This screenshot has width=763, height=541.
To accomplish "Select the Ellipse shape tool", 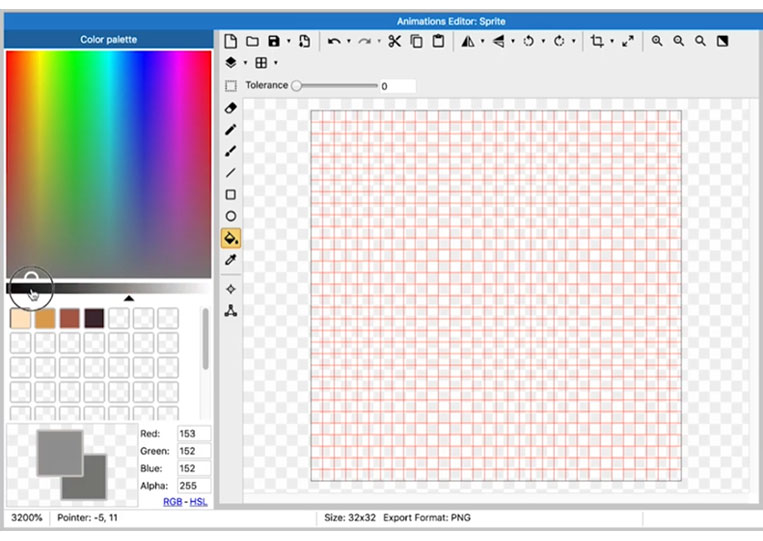I will [x=231, y=216].
